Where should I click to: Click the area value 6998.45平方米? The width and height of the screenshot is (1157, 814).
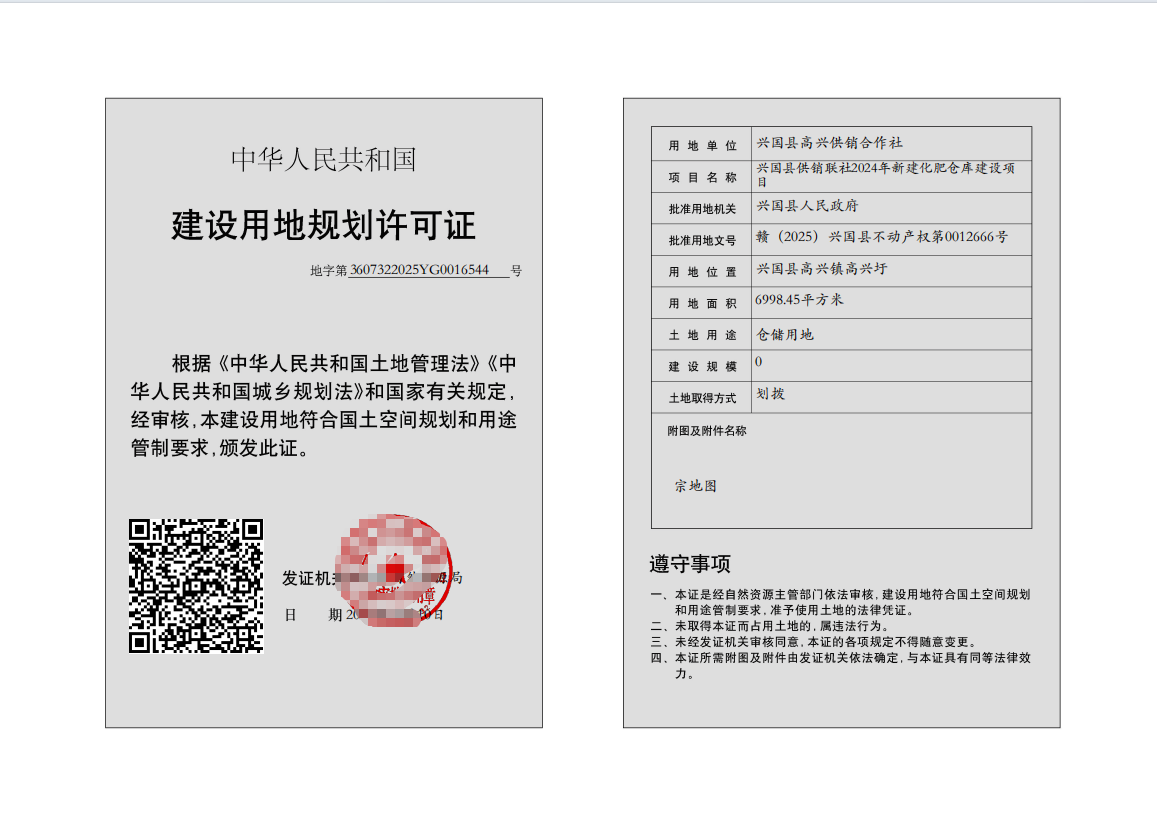point(799,300)
